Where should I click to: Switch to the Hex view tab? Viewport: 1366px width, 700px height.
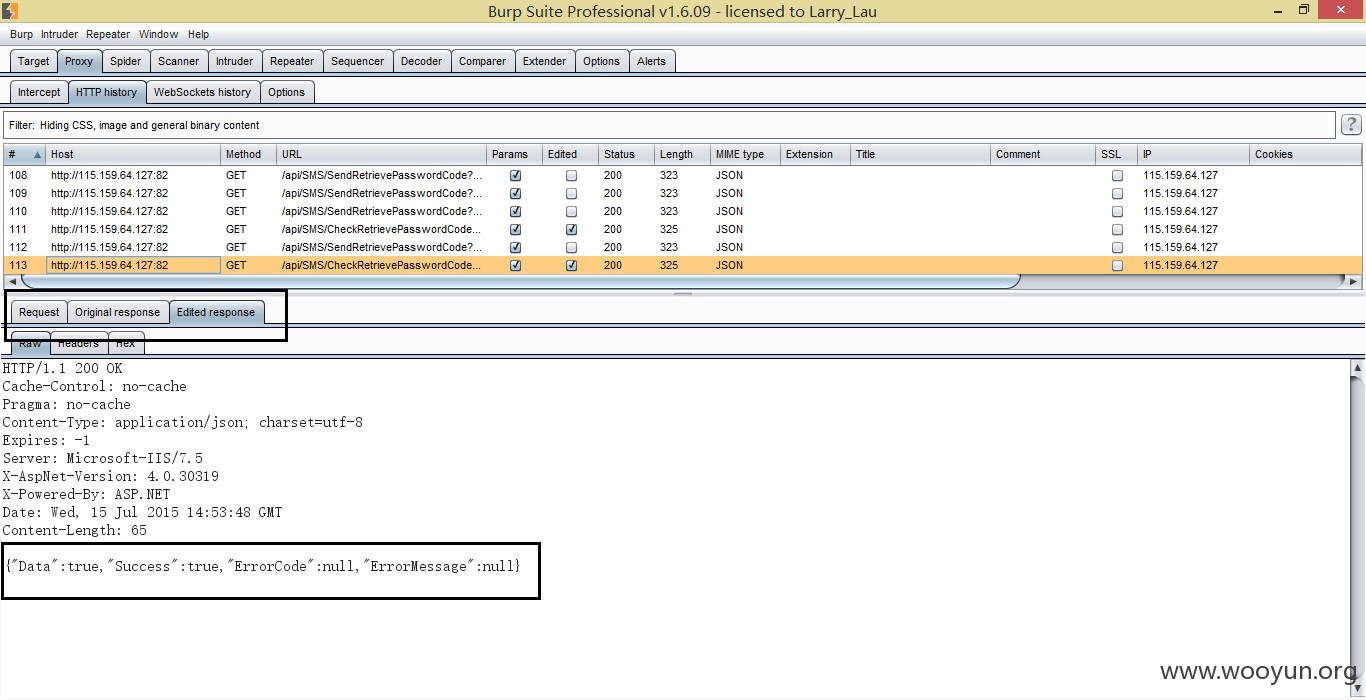(x=125, y=343)
